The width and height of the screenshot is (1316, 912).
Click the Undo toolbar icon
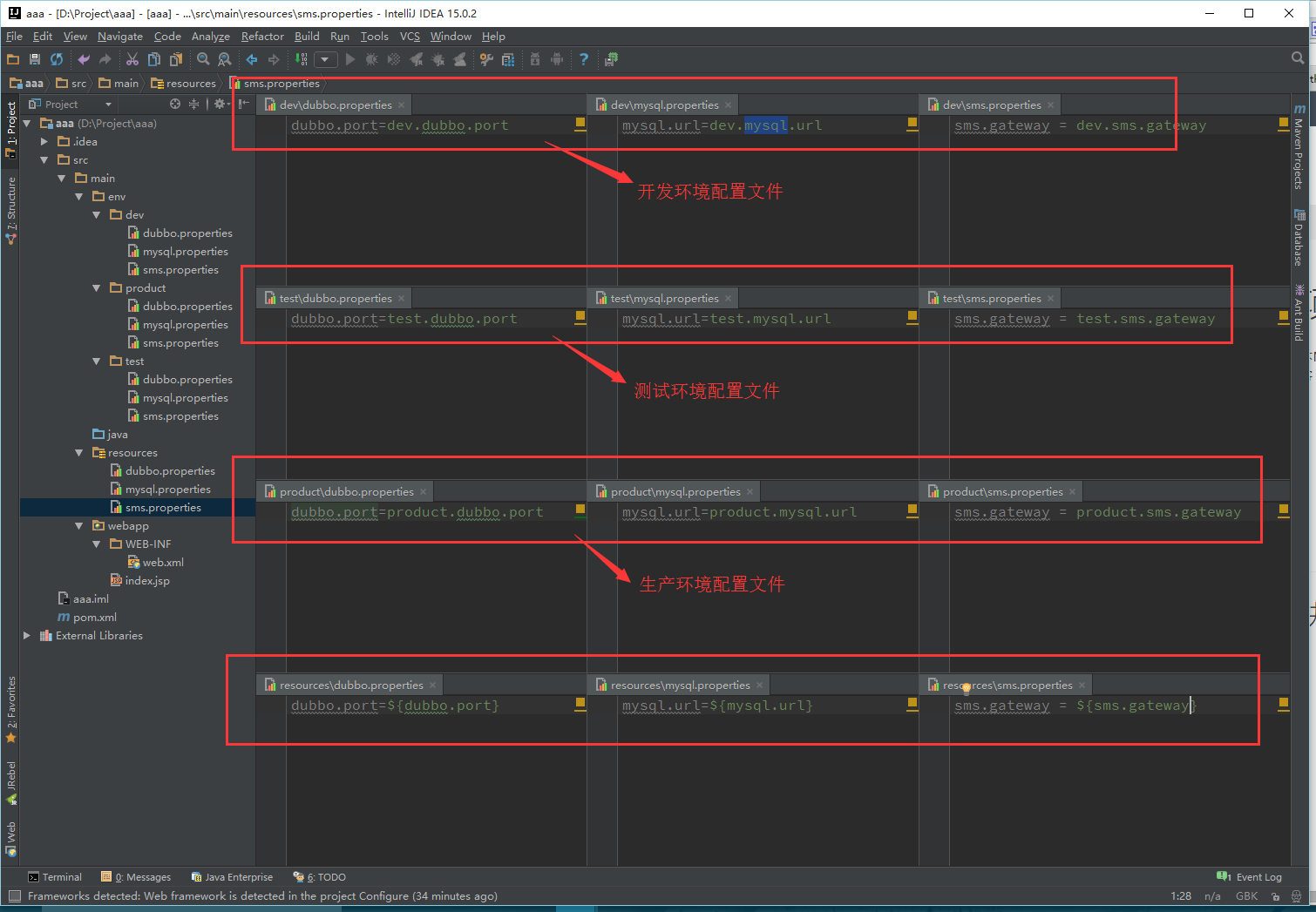pyautogui.click(x=84, y=59)
